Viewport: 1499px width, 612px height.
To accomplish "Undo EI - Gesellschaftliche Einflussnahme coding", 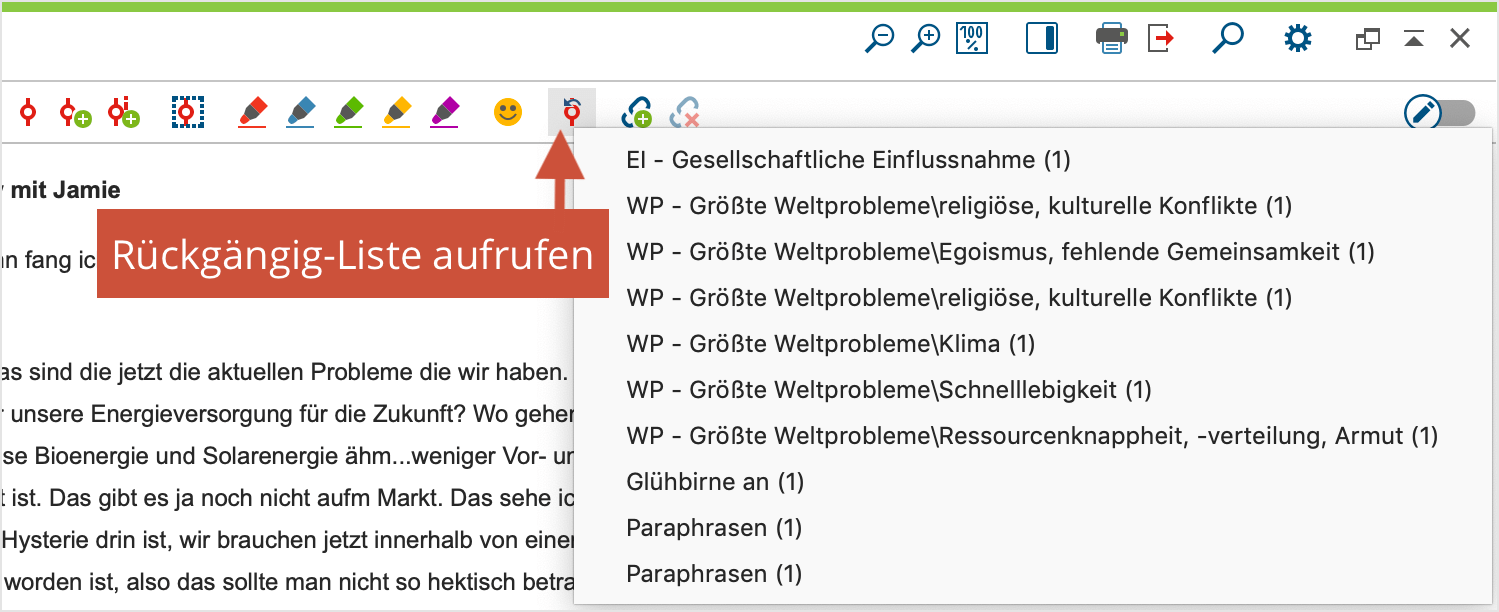I will click(x=1034, y=160).
